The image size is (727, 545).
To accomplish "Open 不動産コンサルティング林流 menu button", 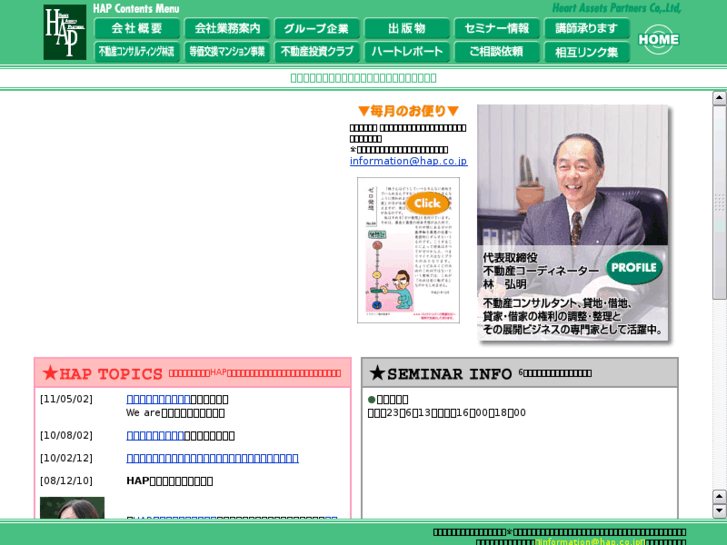I will tap(137, 51).
